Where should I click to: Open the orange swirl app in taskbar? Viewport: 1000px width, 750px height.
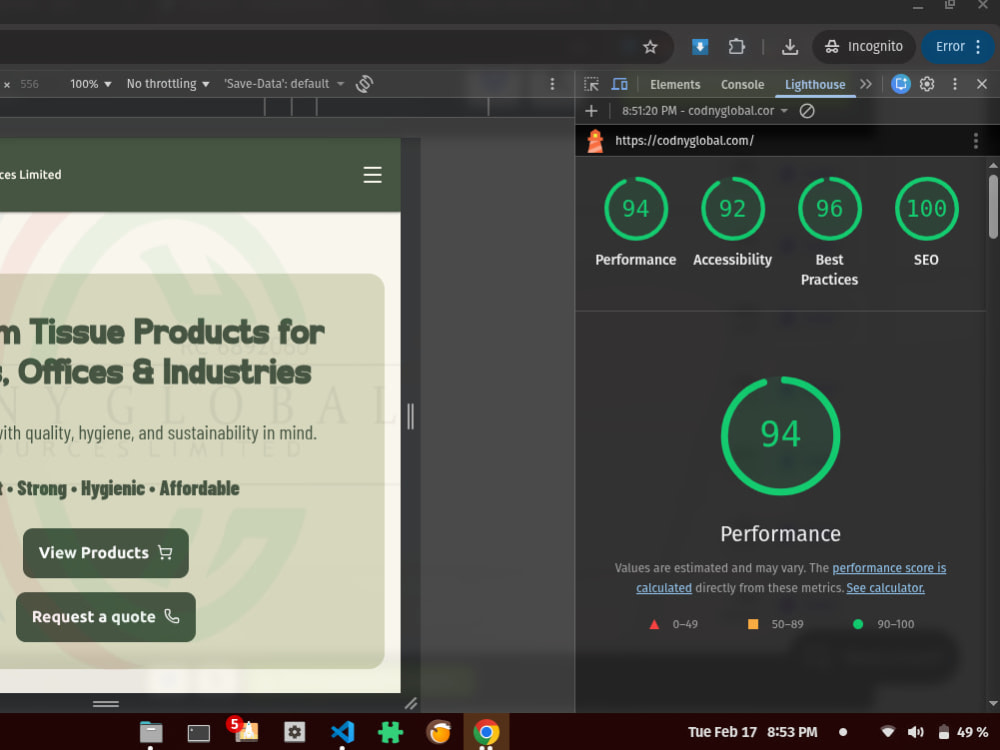[439, 732]
